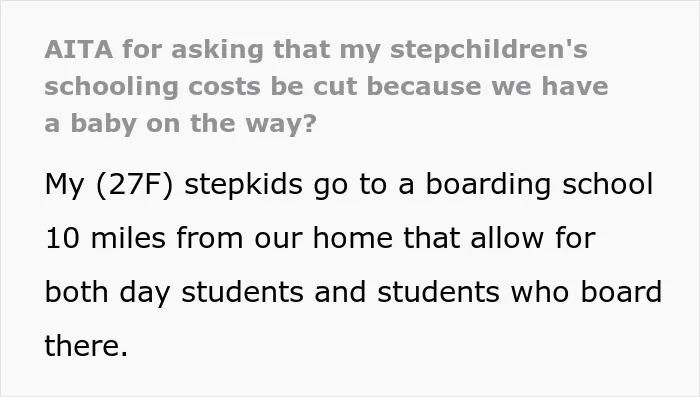Click the word 'My' starting the paragraph
Viewport: 700px width, 397px height.
click(64, 185)
